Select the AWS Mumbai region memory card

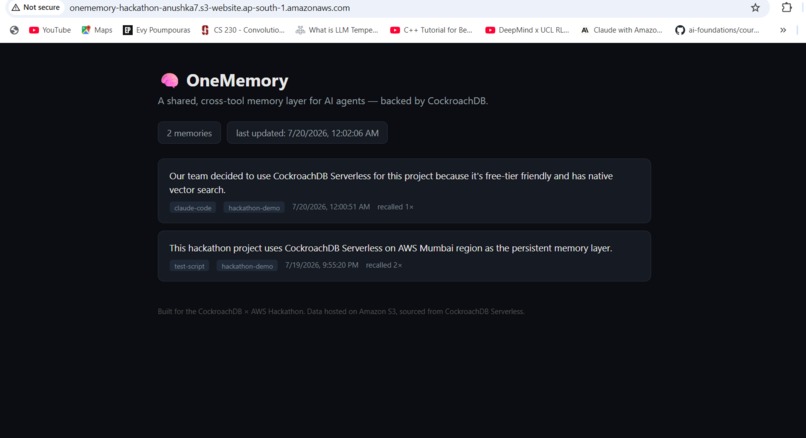click(x=404, y=256)
